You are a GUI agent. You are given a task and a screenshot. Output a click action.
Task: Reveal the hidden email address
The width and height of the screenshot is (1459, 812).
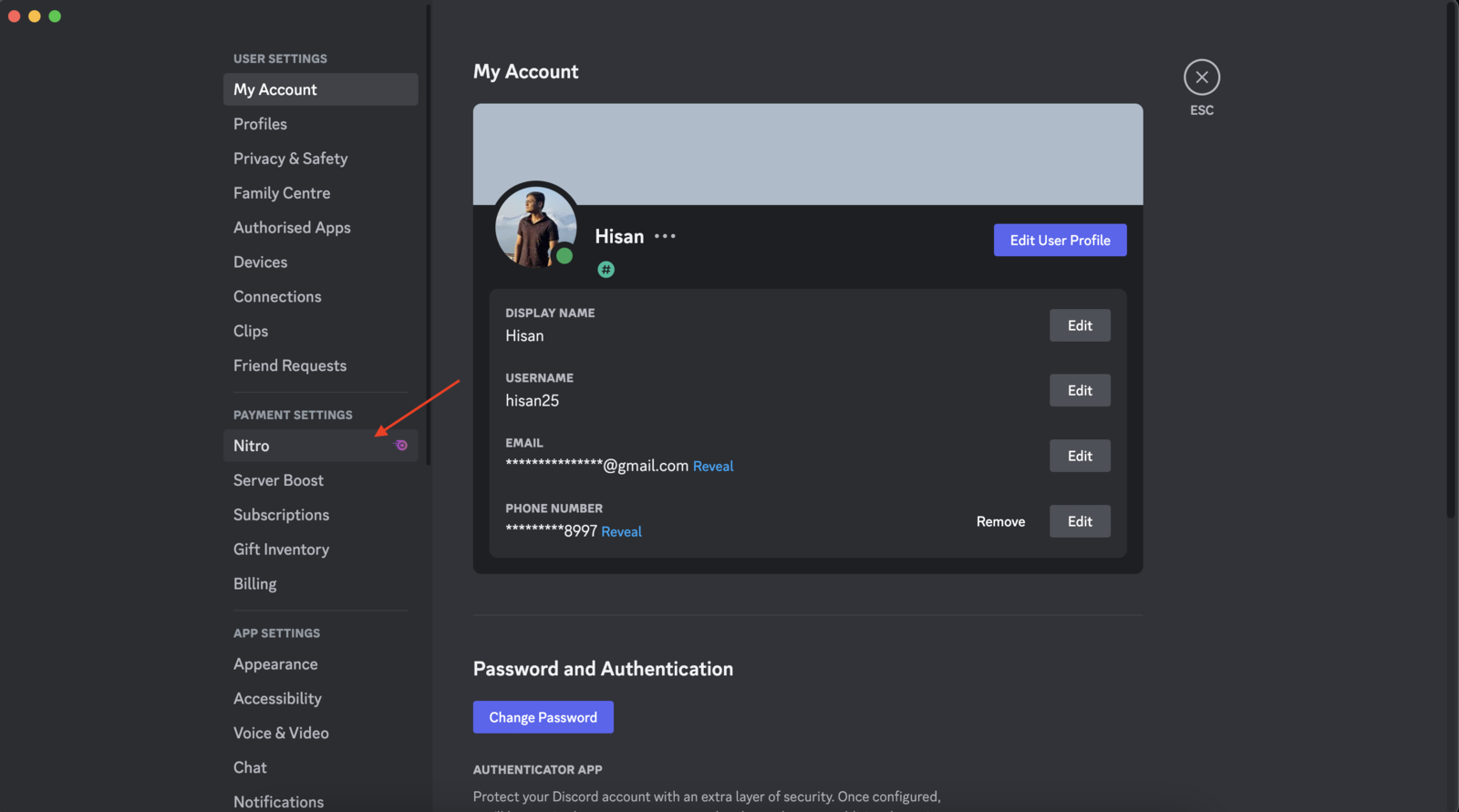click(712, 467)
